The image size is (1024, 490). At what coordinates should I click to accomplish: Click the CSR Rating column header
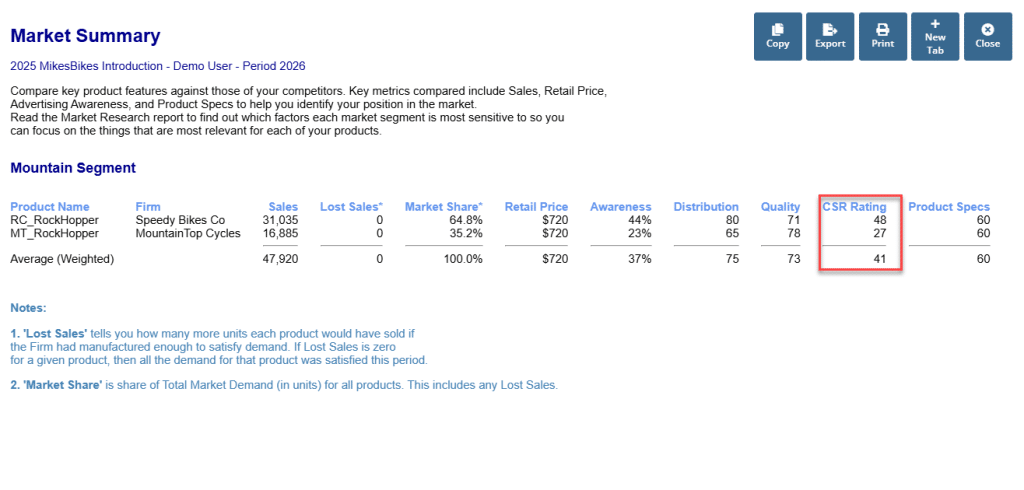pyautogui.click(x=854, y=207)
